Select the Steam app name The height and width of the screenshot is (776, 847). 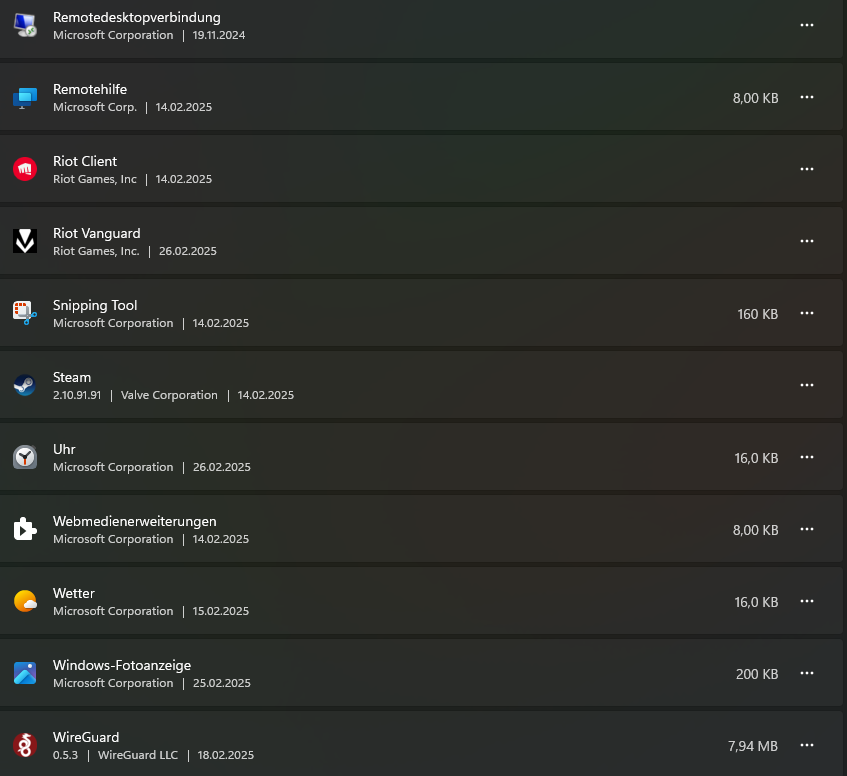click(72, 377)
